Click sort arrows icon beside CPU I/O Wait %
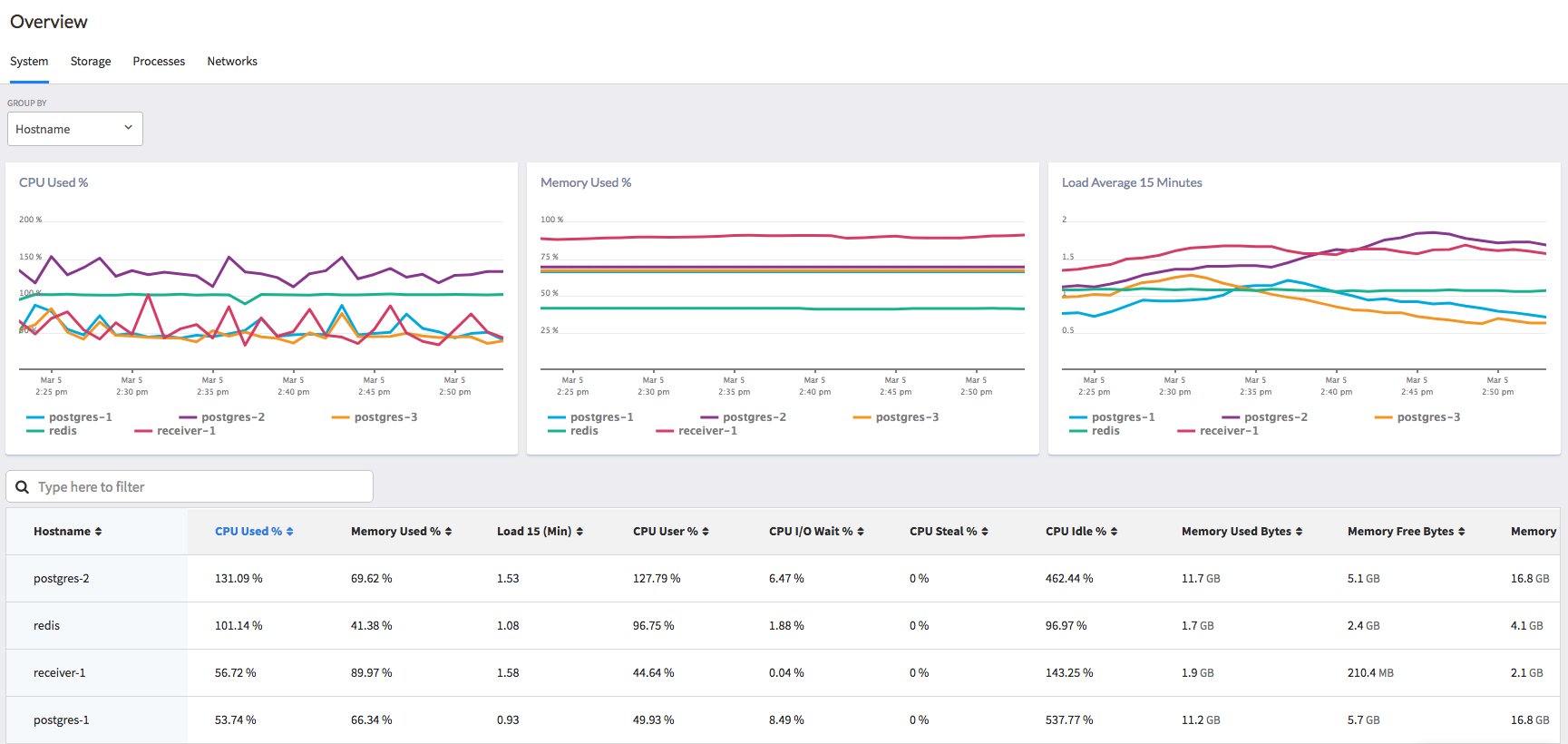Screen dimensions: 1568x744 click(861, 532)
